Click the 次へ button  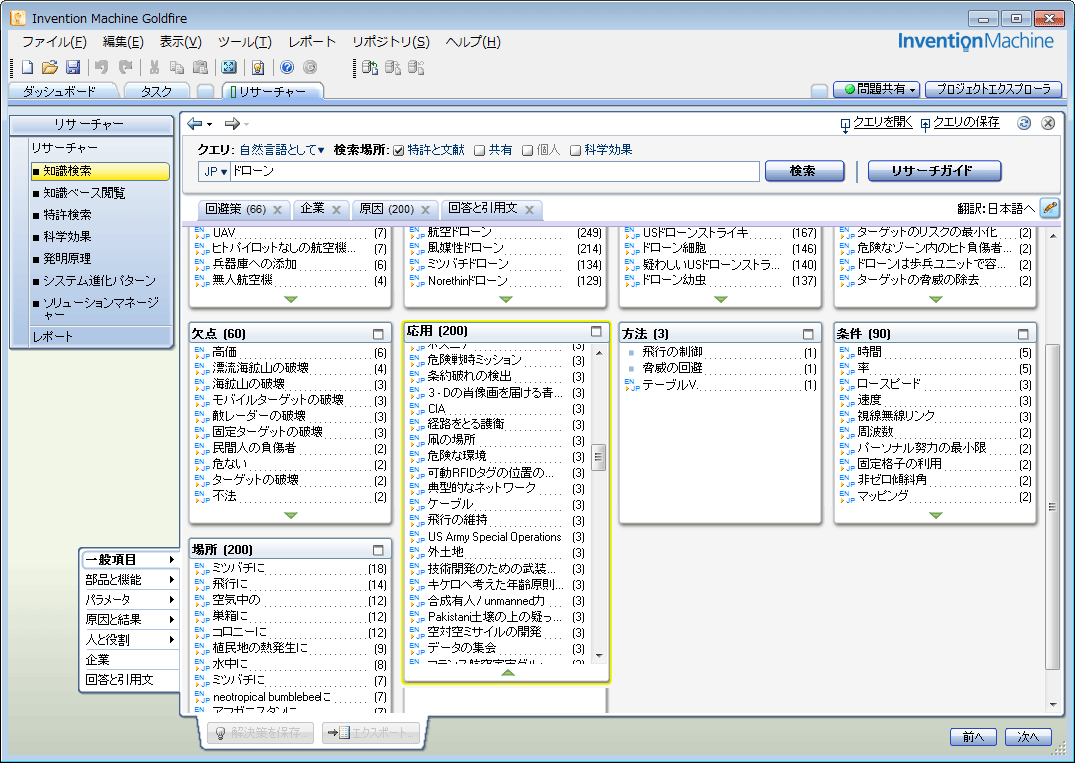1028,736
